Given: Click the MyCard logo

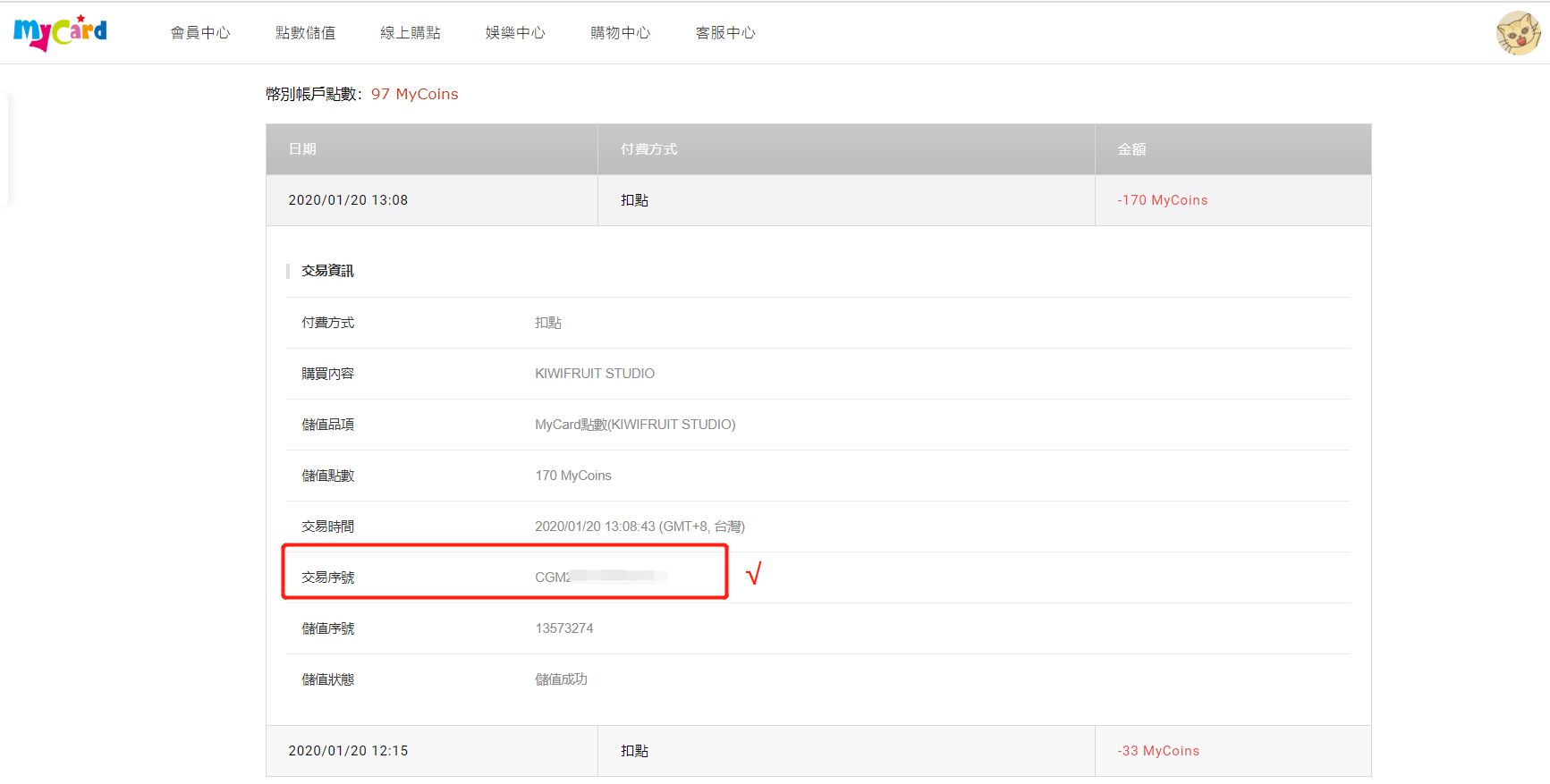Looking at the screenshot, I should (x=60, y=32).
